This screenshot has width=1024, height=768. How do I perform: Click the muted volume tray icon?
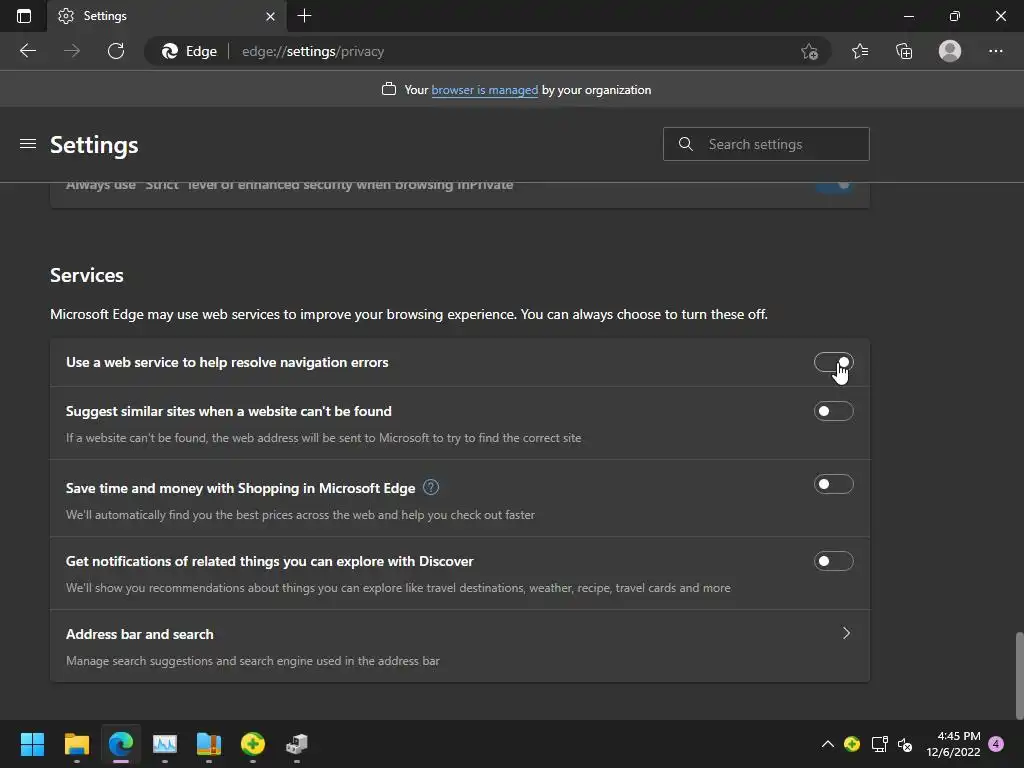904,744
